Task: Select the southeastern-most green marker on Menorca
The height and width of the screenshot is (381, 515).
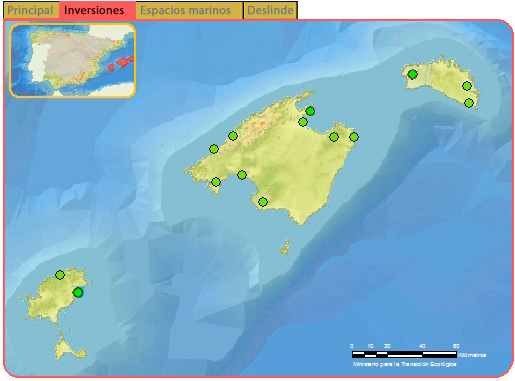Action: coord(469,103)
